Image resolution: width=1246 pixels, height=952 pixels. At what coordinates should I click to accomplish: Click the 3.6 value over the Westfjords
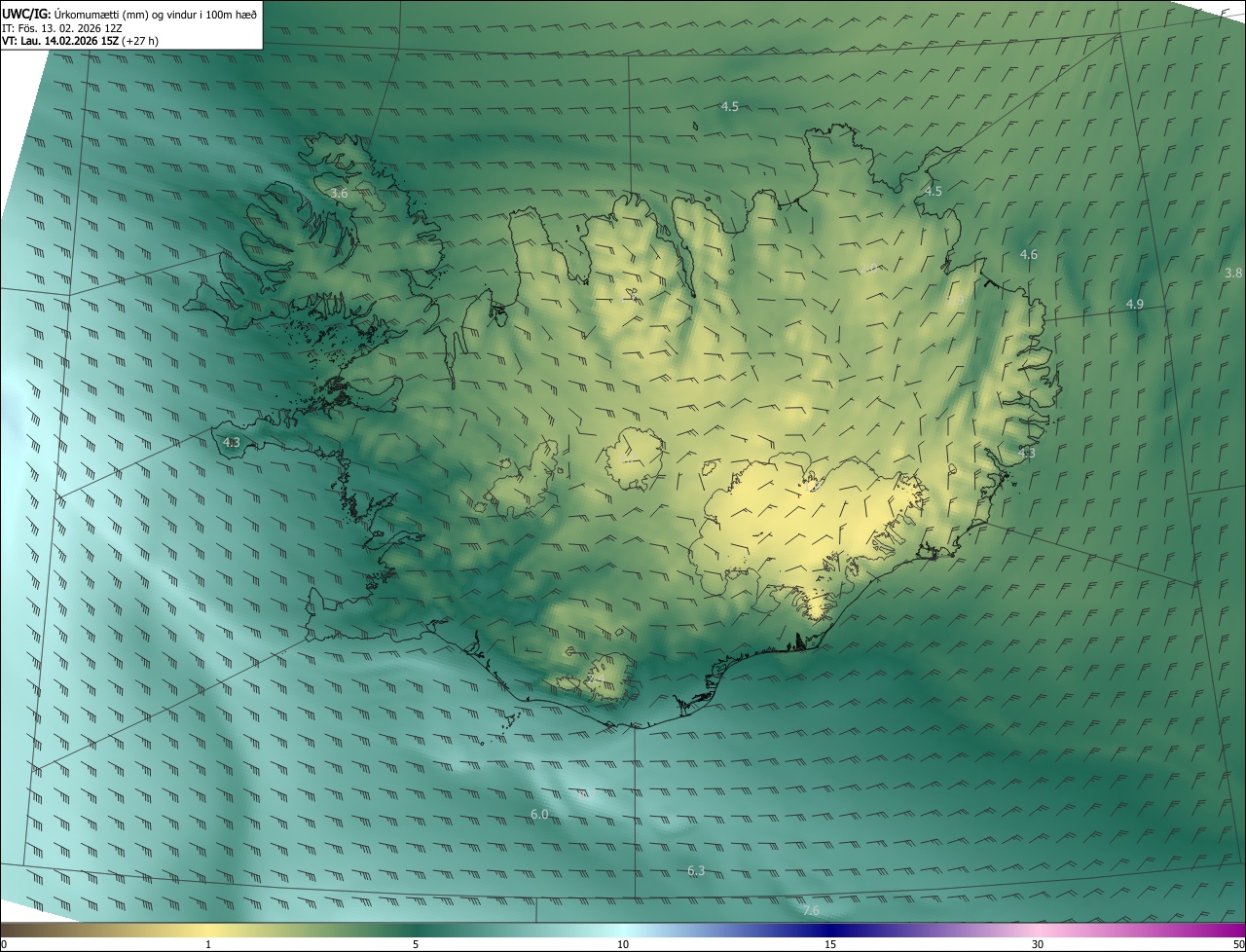tap(339, 194)
